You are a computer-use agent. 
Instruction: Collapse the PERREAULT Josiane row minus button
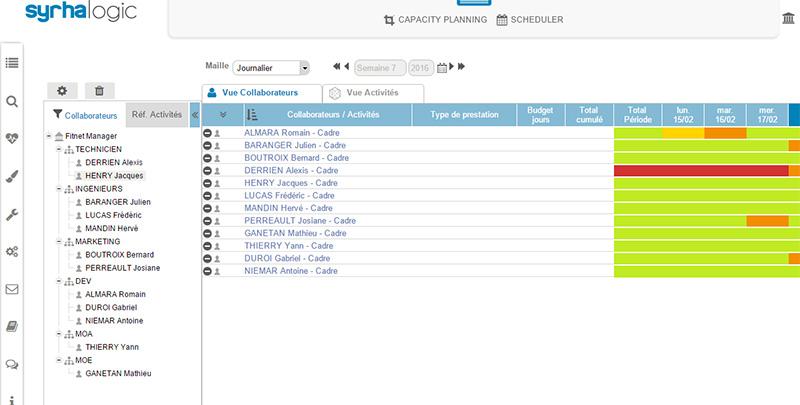[207, 221]
